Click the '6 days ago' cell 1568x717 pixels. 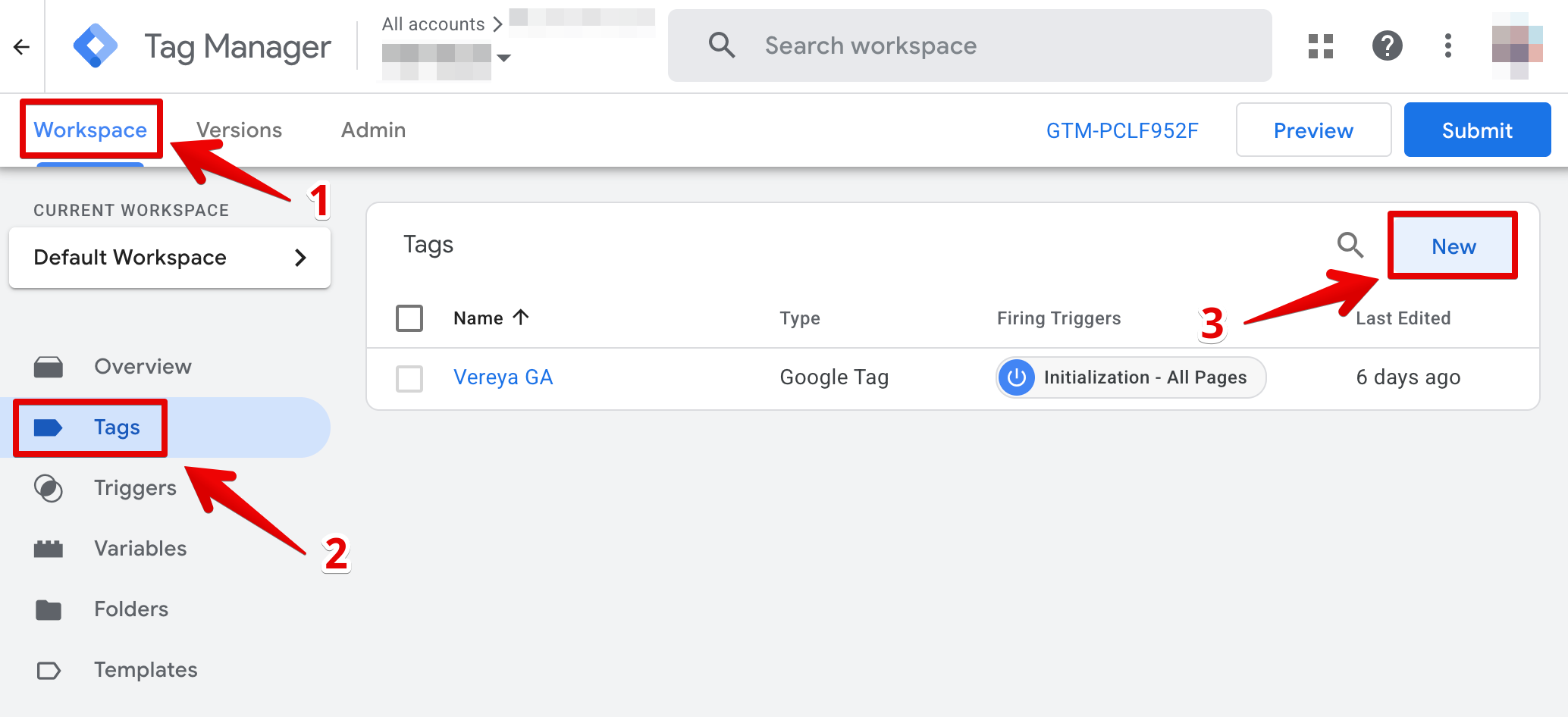point(1408,377)
